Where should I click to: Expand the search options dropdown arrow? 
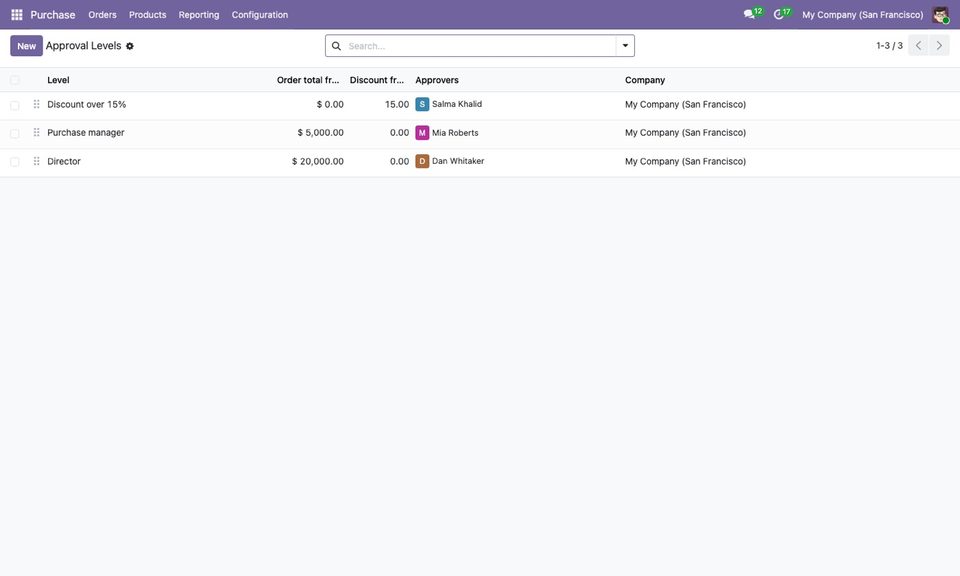[x=625, y=46]
